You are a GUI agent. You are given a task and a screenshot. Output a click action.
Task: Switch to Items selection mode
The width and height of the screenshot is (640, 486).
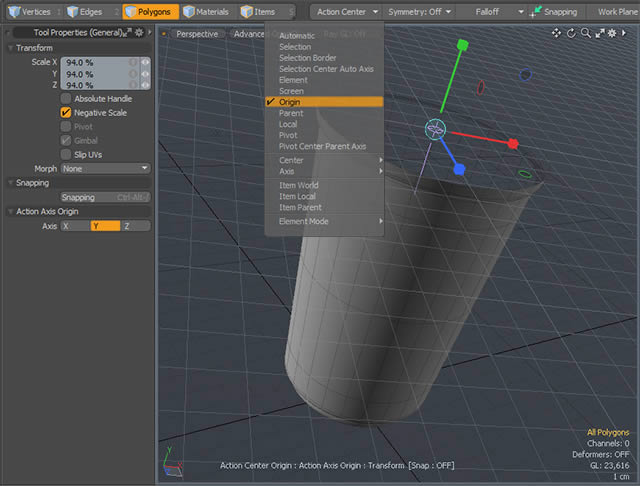[258, 12]
